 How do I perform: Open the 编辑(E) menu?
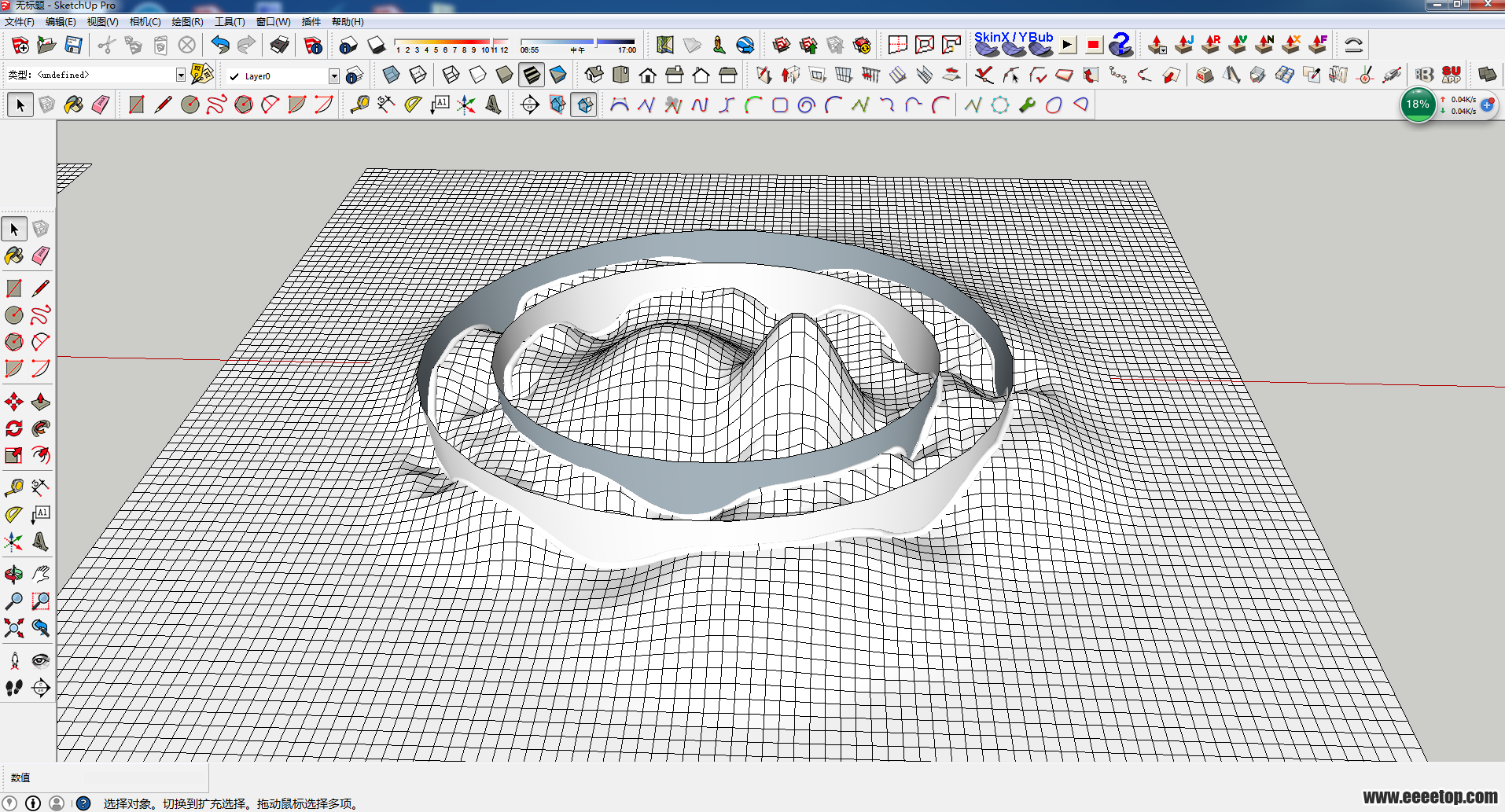click(x=61, y=22)
